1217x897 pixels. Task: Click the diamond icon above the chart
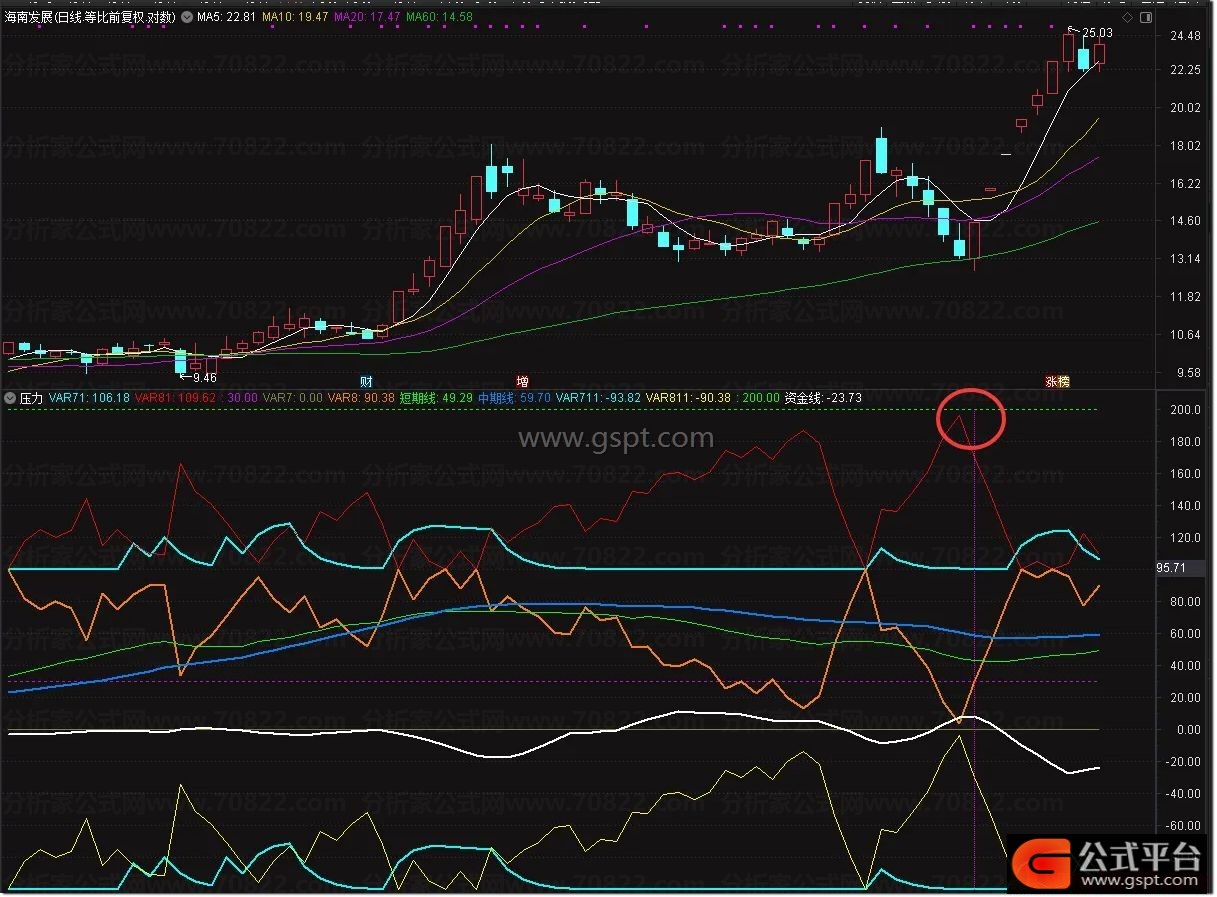[x=1128, y=17]
